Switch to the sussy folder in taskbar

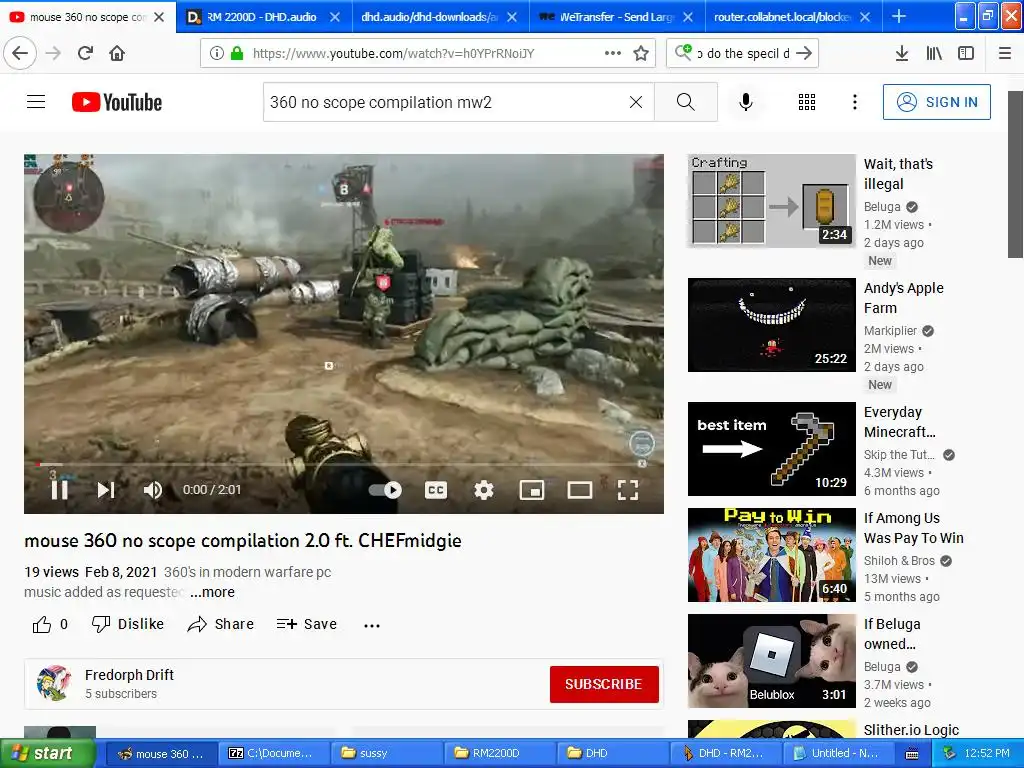click(x=385, y=753)
